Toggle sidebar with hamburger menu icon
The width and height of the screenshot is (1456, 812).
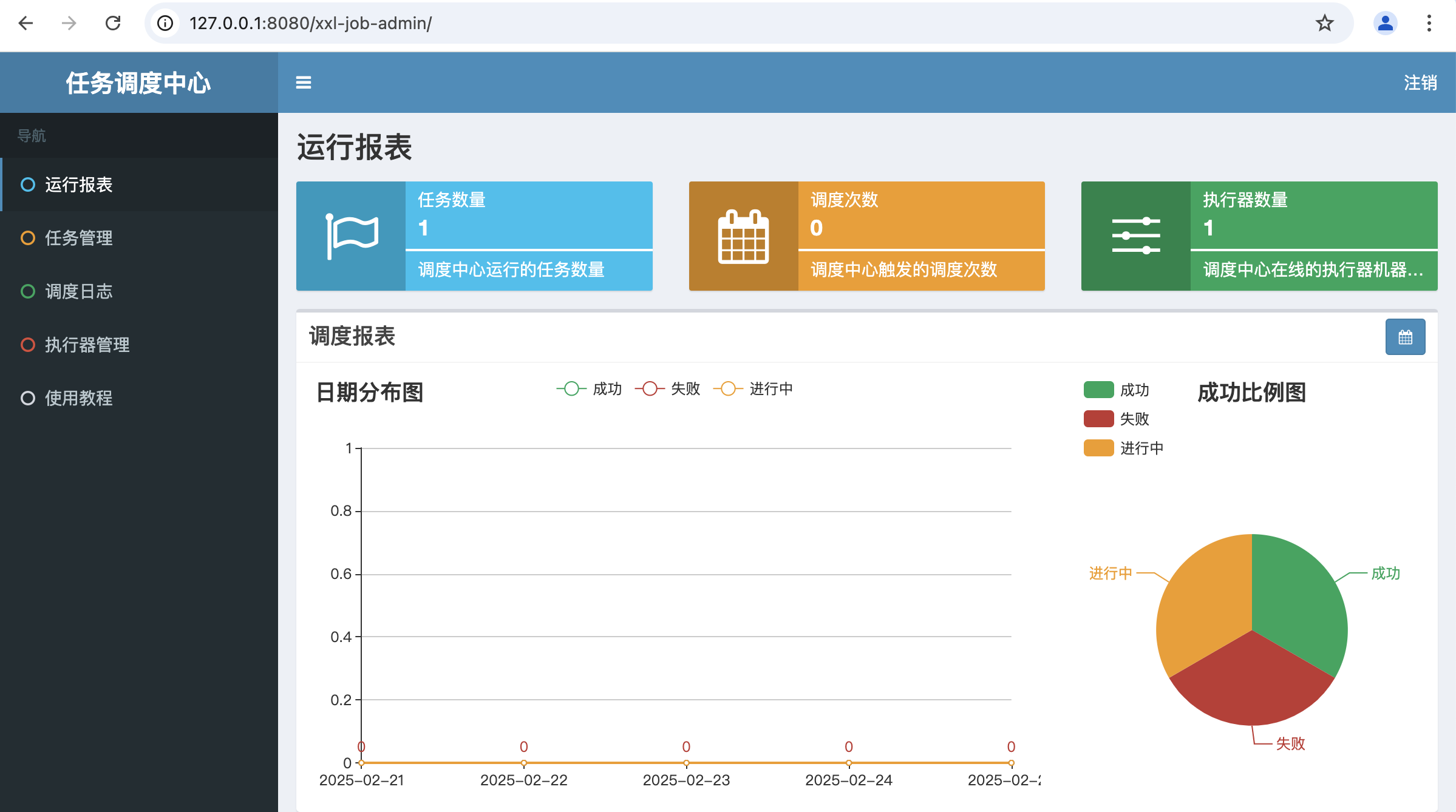pos(303,83)
